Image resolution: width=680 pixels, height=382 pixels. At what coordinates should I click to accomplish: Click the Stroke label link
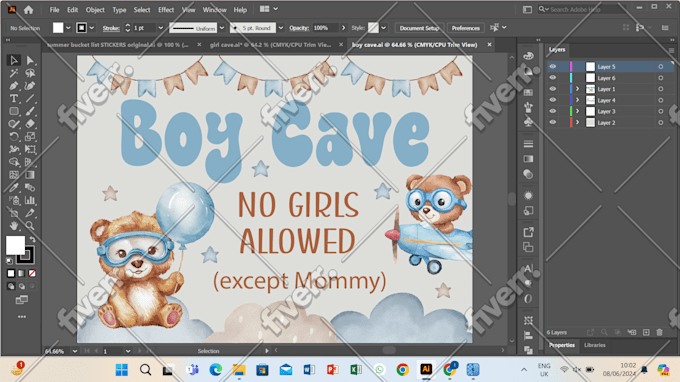pyautogui.click(x=111, y=28)
